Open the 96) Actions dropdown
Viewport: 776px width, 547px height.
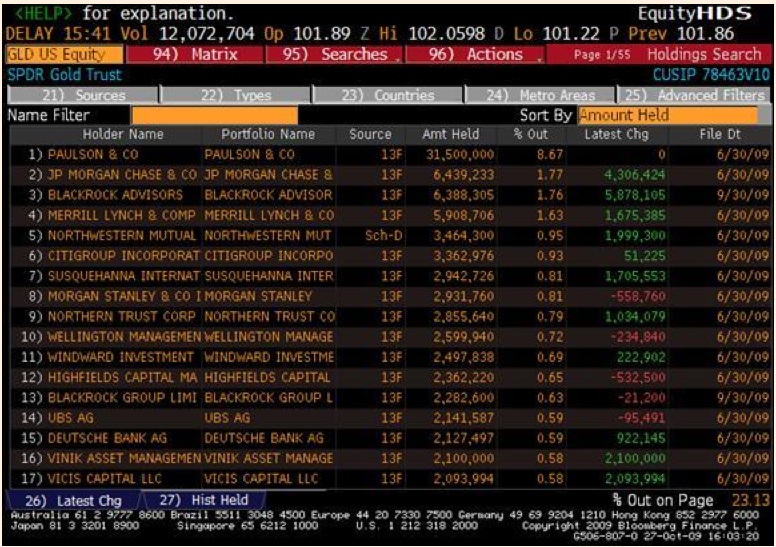(475, 54)
